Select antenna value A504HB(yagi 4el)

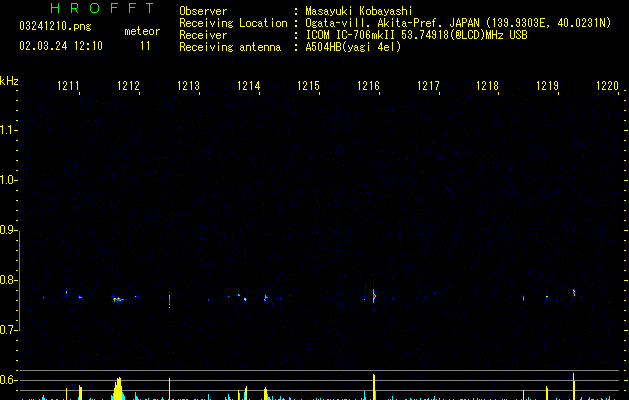click(x=353, y=47)
